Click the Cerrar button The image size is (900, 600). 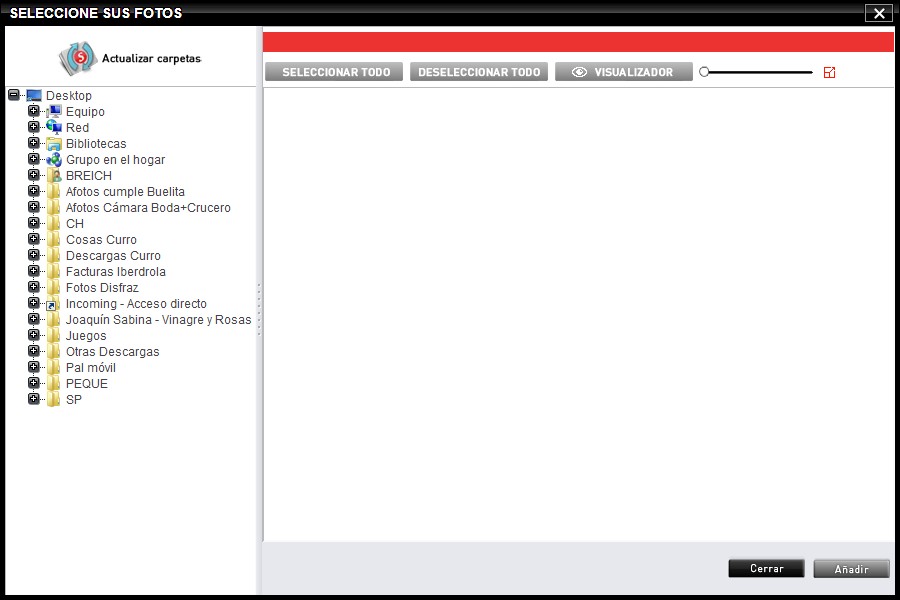(x=766, y=568)
